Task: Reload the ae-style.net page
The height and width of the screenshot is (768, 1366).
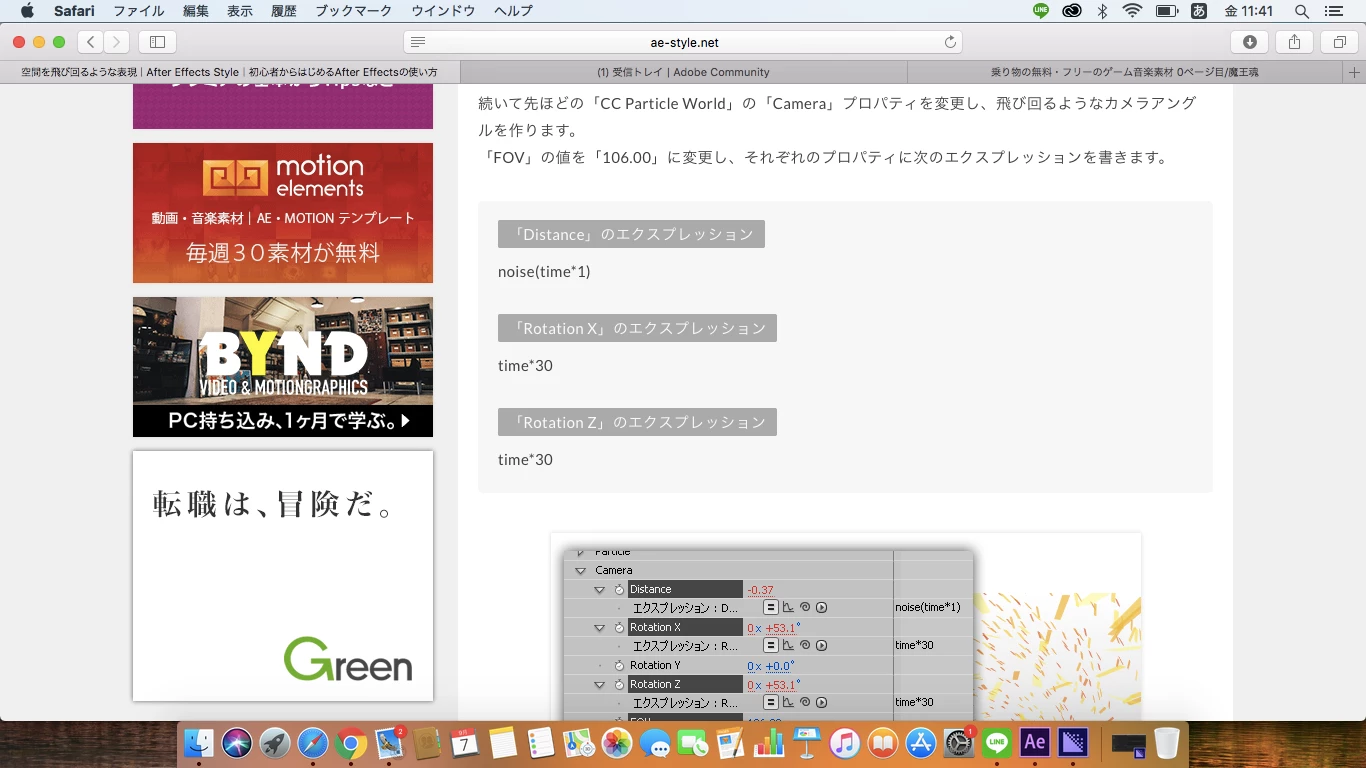Action: pos(950,42)
